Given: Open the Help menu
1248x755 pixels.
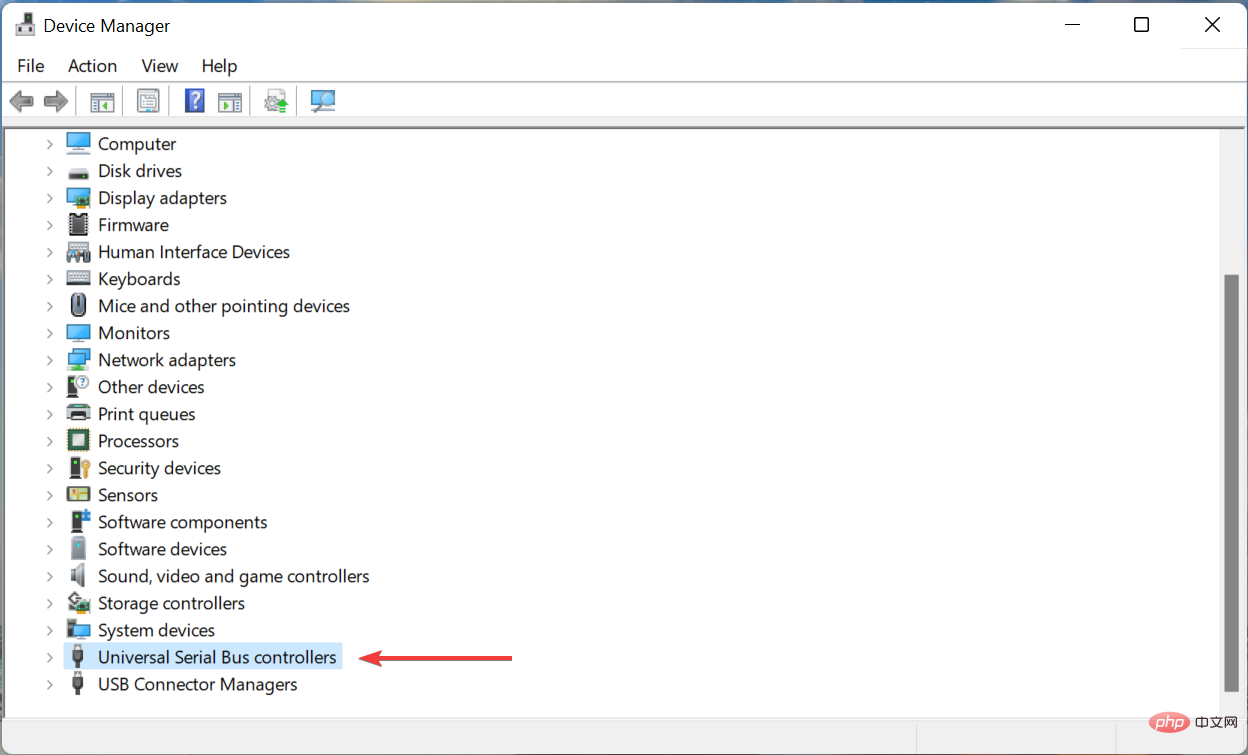Looking at the screenshot, I should click(x=219, y=66).
